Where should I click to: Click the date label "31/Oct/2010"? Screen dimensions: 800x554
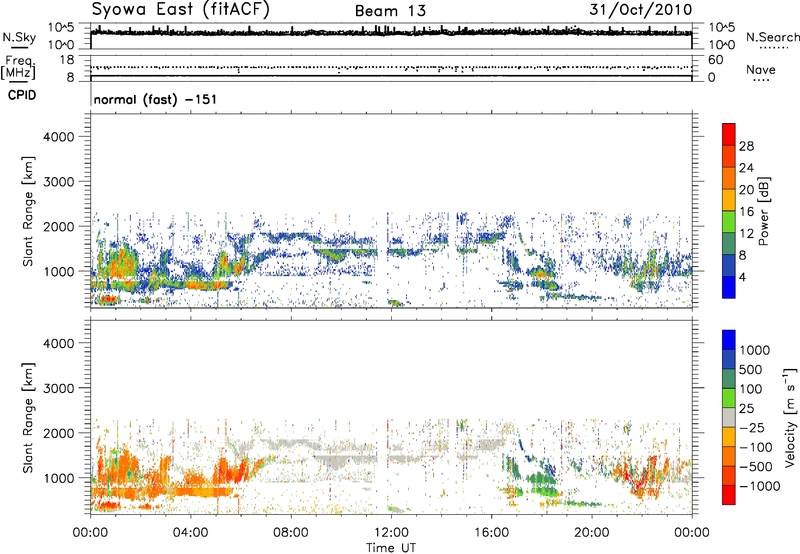tap(641, 10)
